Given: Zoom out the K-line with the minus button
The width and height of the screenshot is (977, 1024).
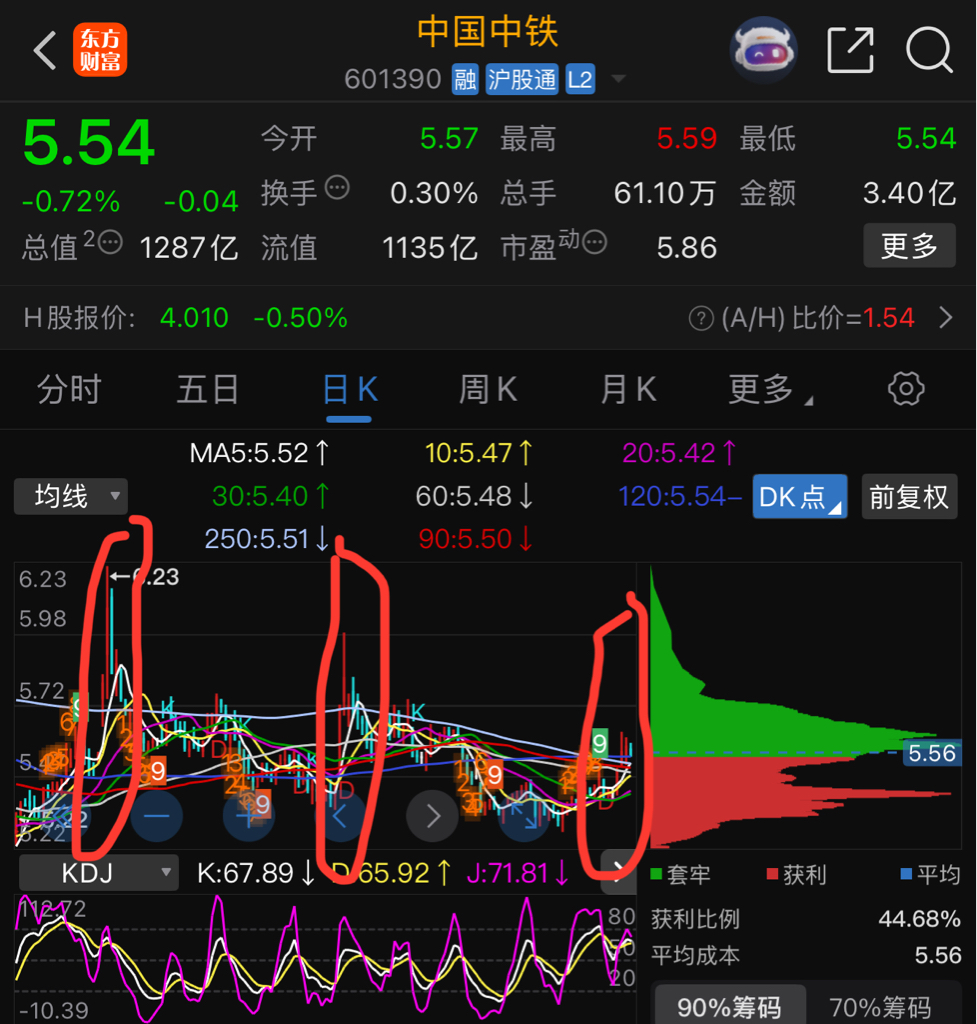Looking at the screenshot, I should (157, 816).
